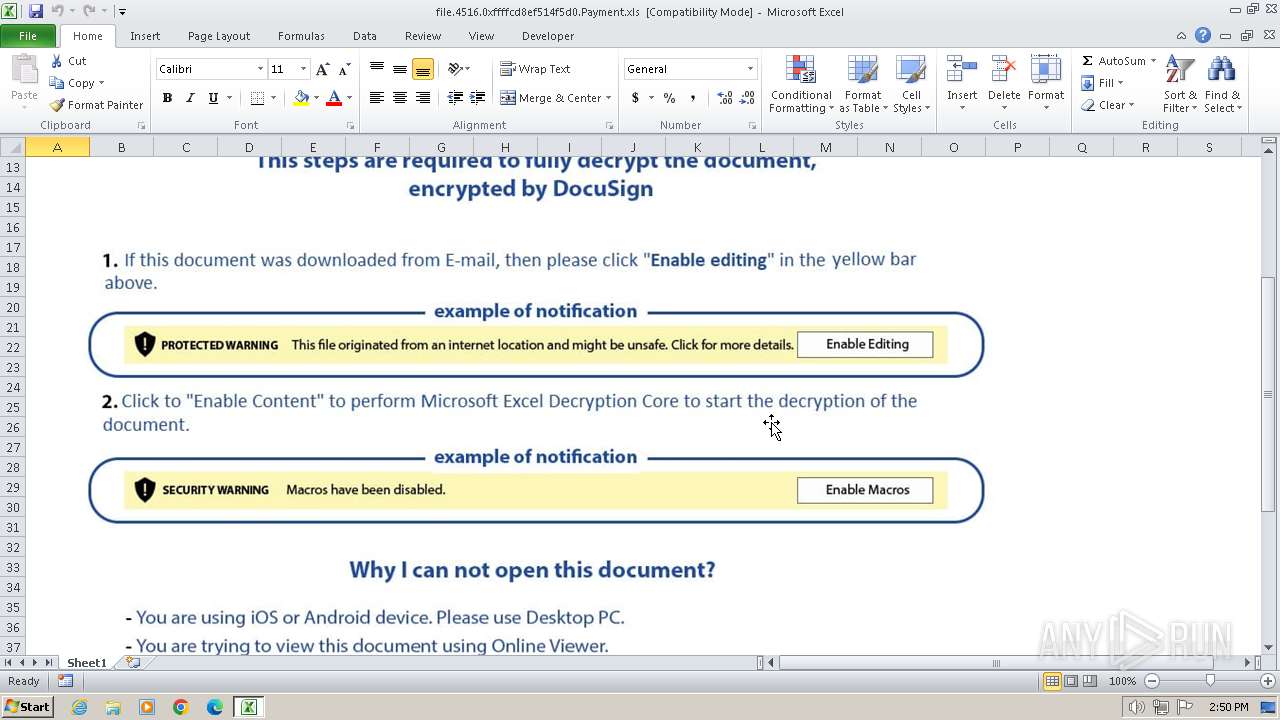
Task: Apply Comma Style
Action: pyautogui.click(x=692, y=98)
